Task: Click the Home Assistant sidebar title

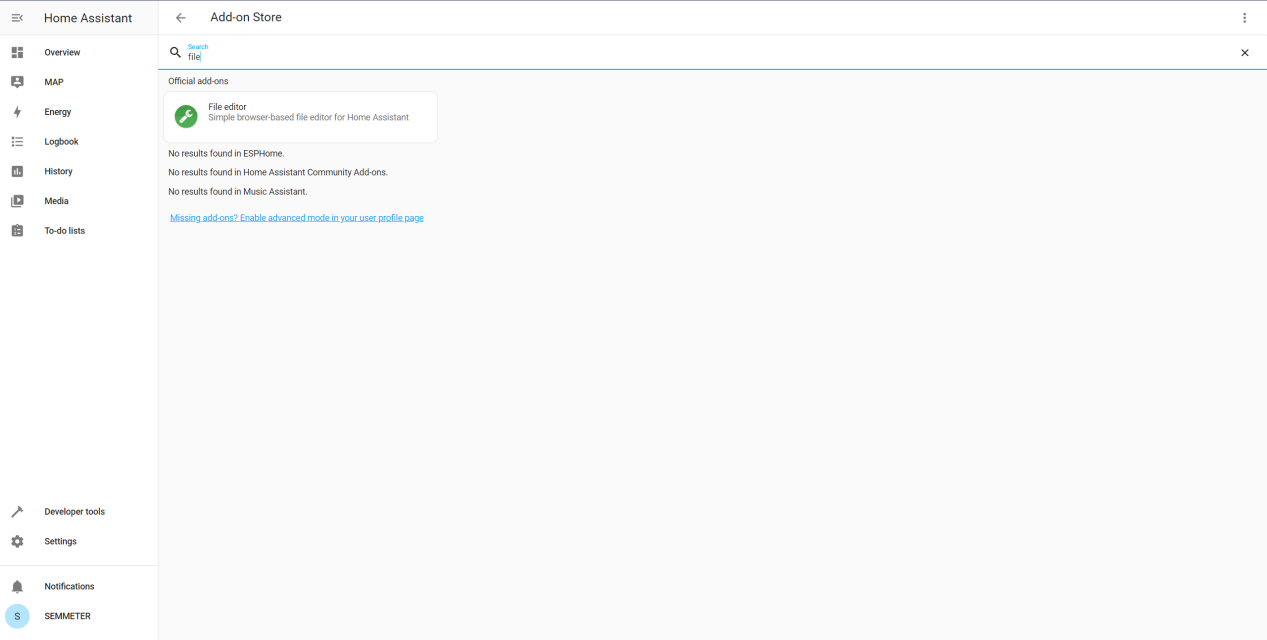Action: [x=88, y=18]
